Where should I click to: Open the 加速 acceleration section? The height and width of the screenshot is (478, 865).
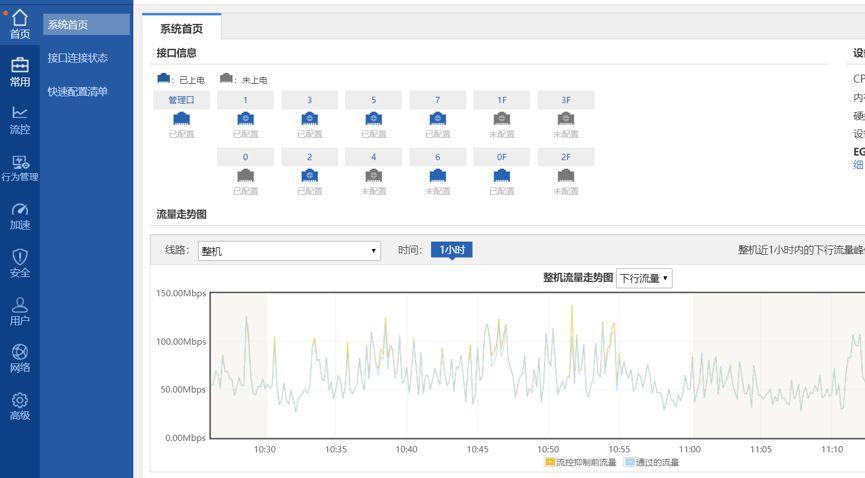(20, 216)
